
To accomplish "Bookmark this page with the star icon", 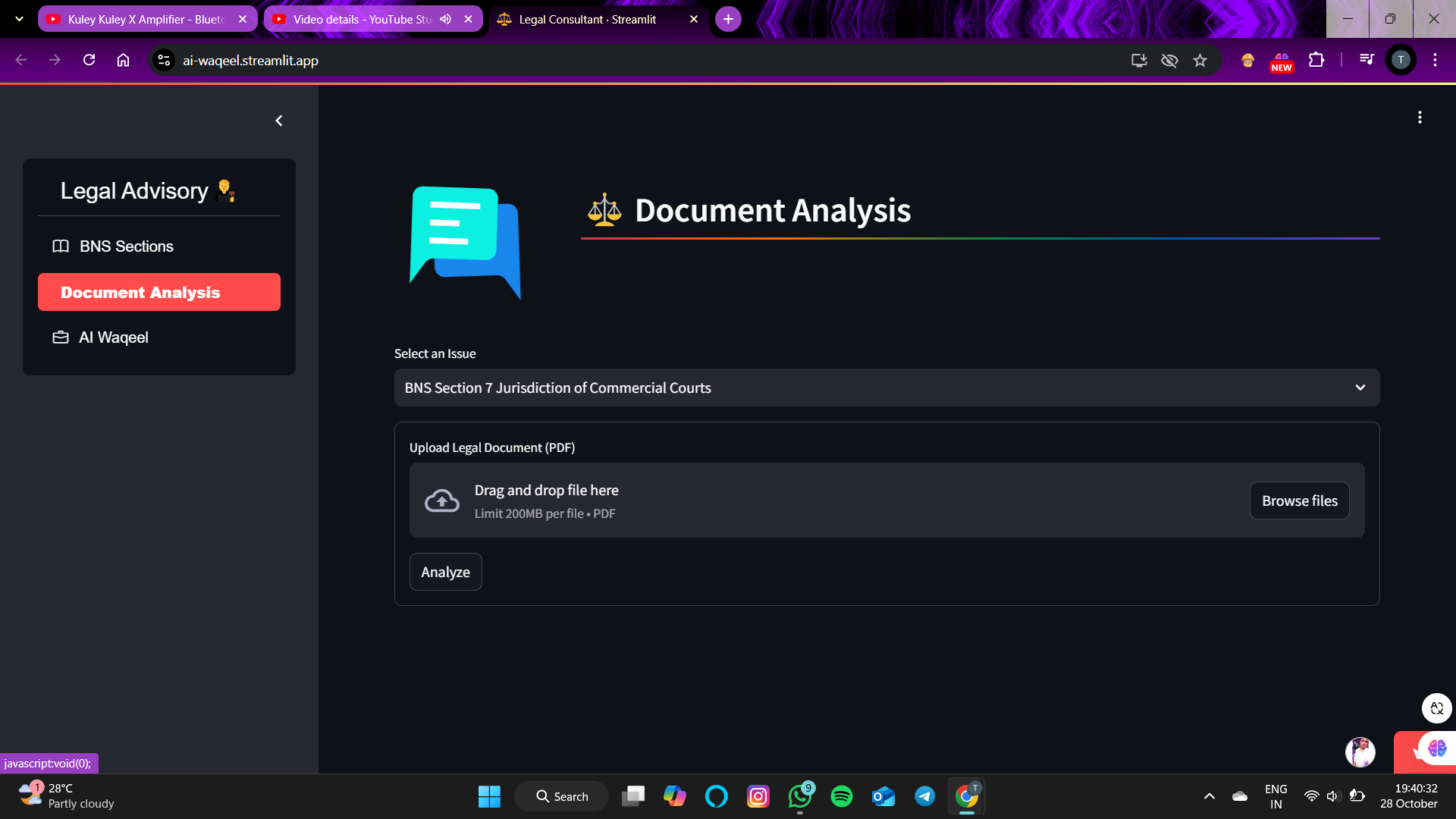I will [x=1200, y=60].
